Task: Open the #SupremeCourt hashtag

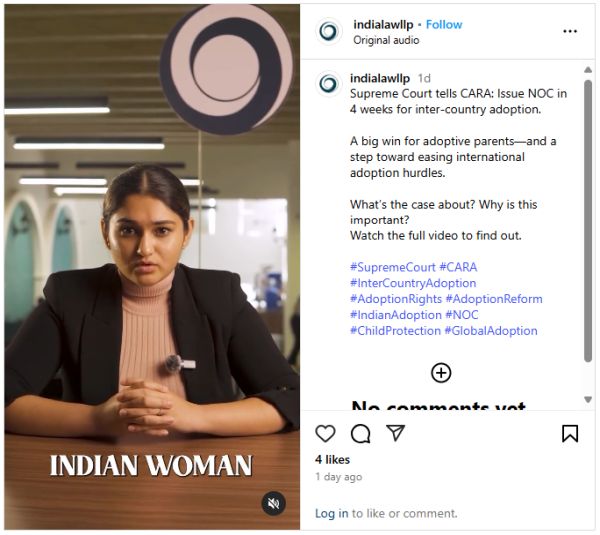Action: pyautogui.click(x=392, y=268)
